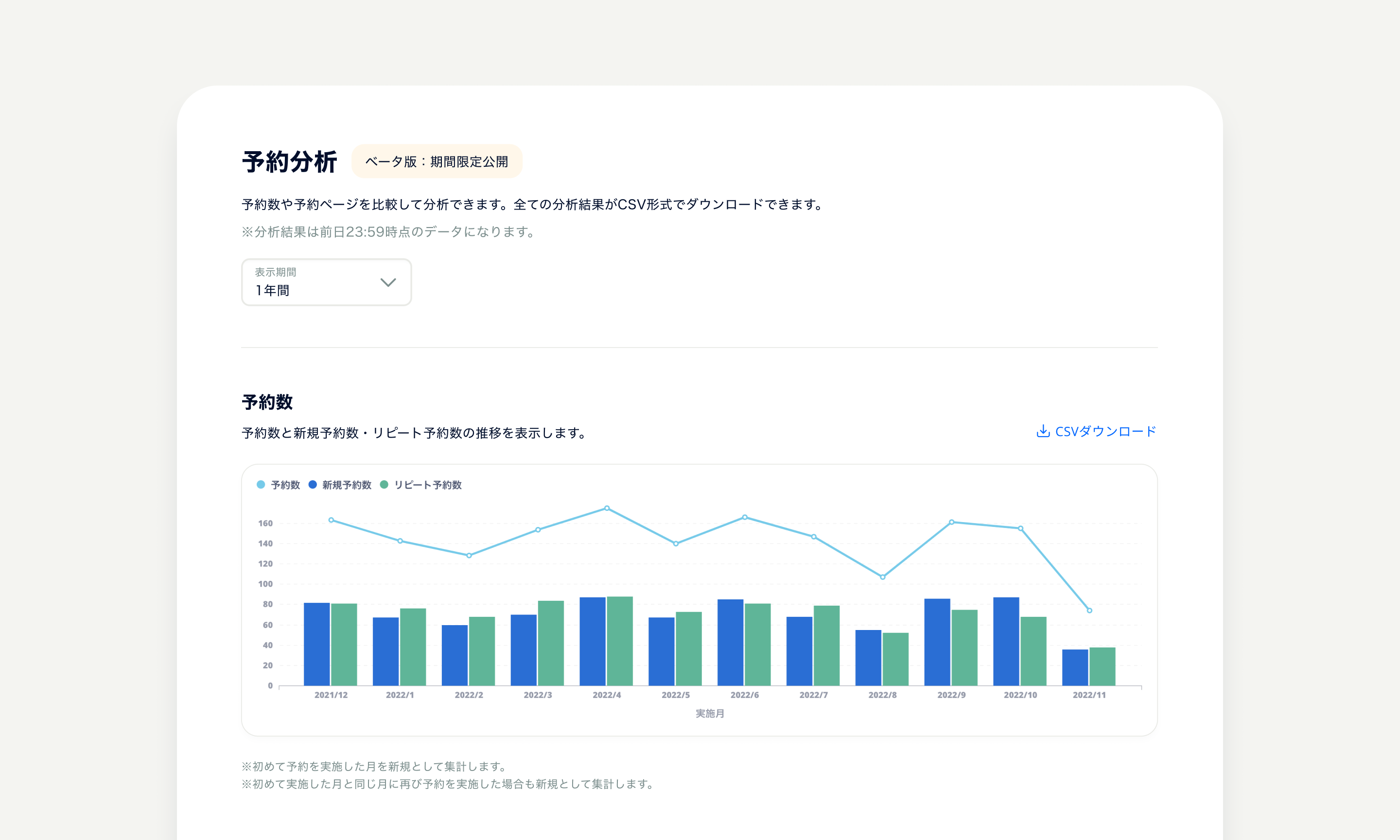
Task: Click the 2022/2 line data point
Action: [x=469, y=556]
